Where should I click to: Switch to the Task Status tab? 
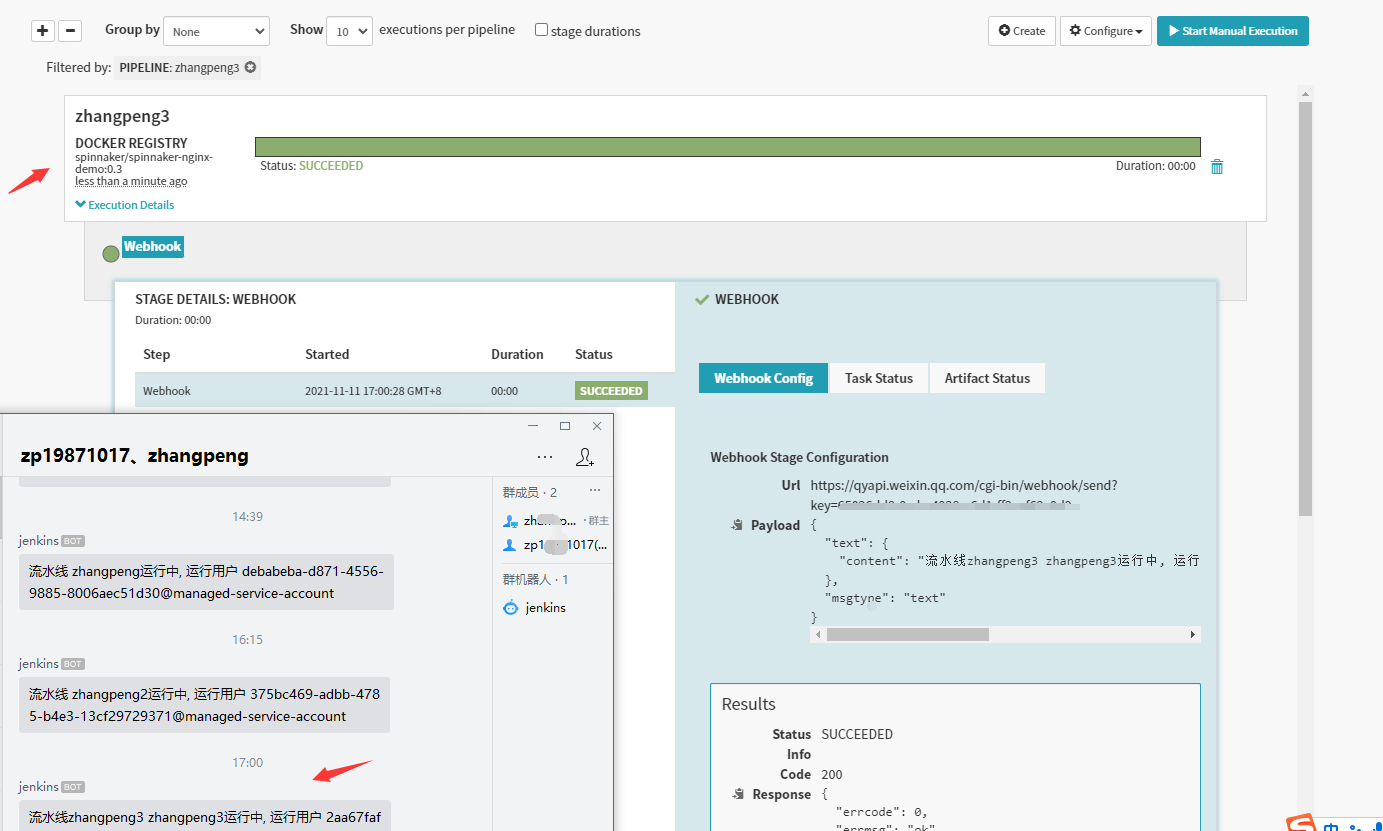point(879,378)
